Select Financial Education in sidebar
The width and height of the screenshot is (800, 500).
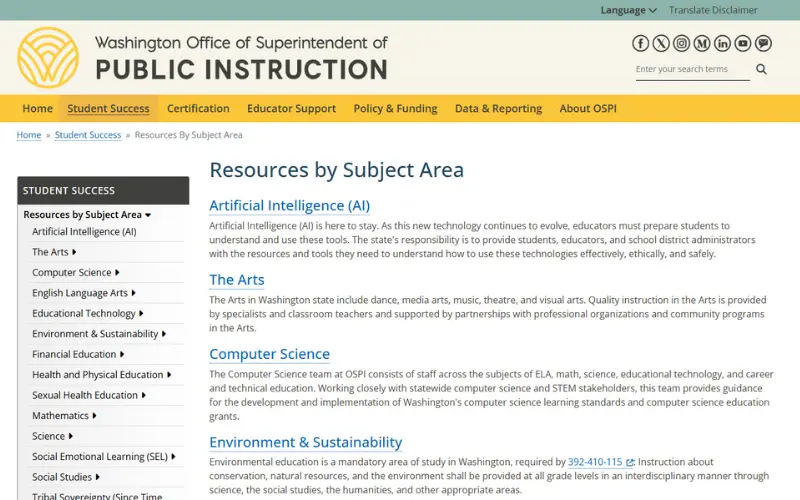(x=74, y=354)
